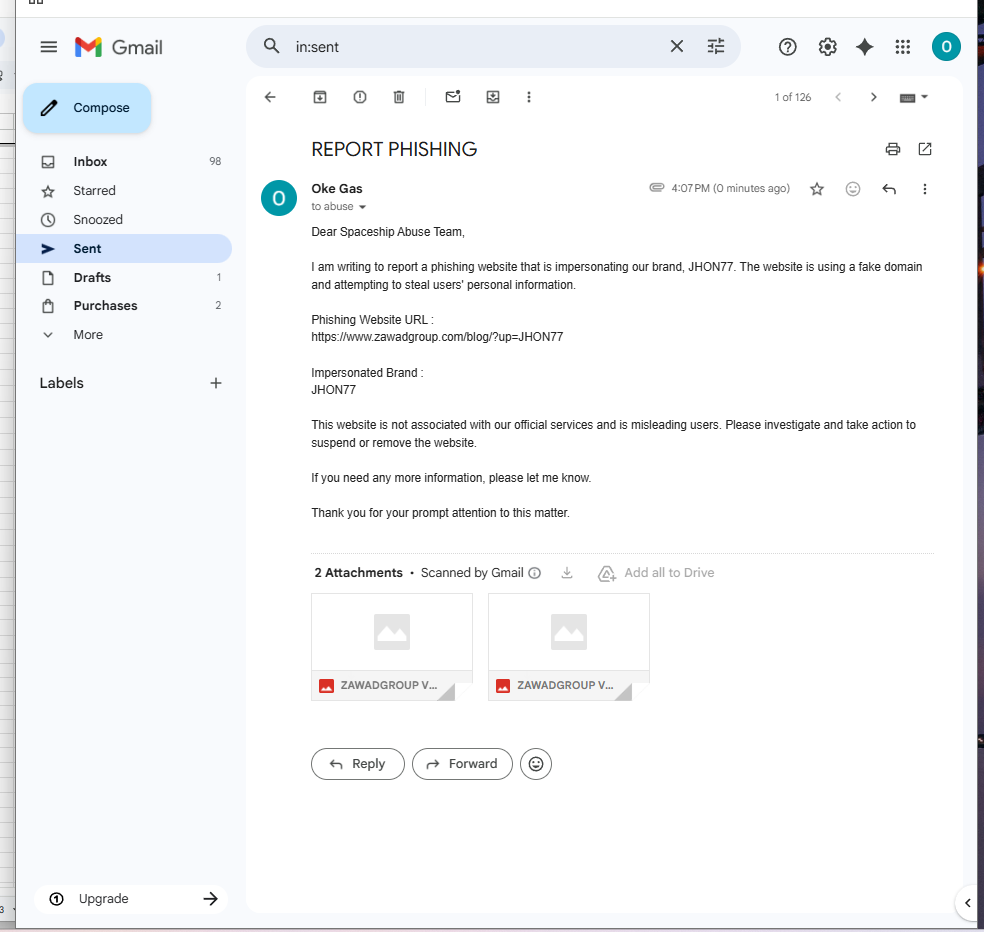Print all with printer icon
The image size is (984, 932).
[x=892, y=149]
